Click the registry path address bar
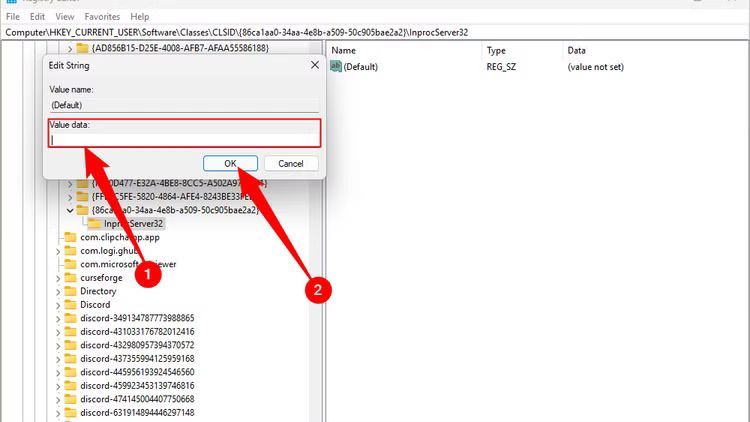Screen dimensions: 750x422 (375, 32)
